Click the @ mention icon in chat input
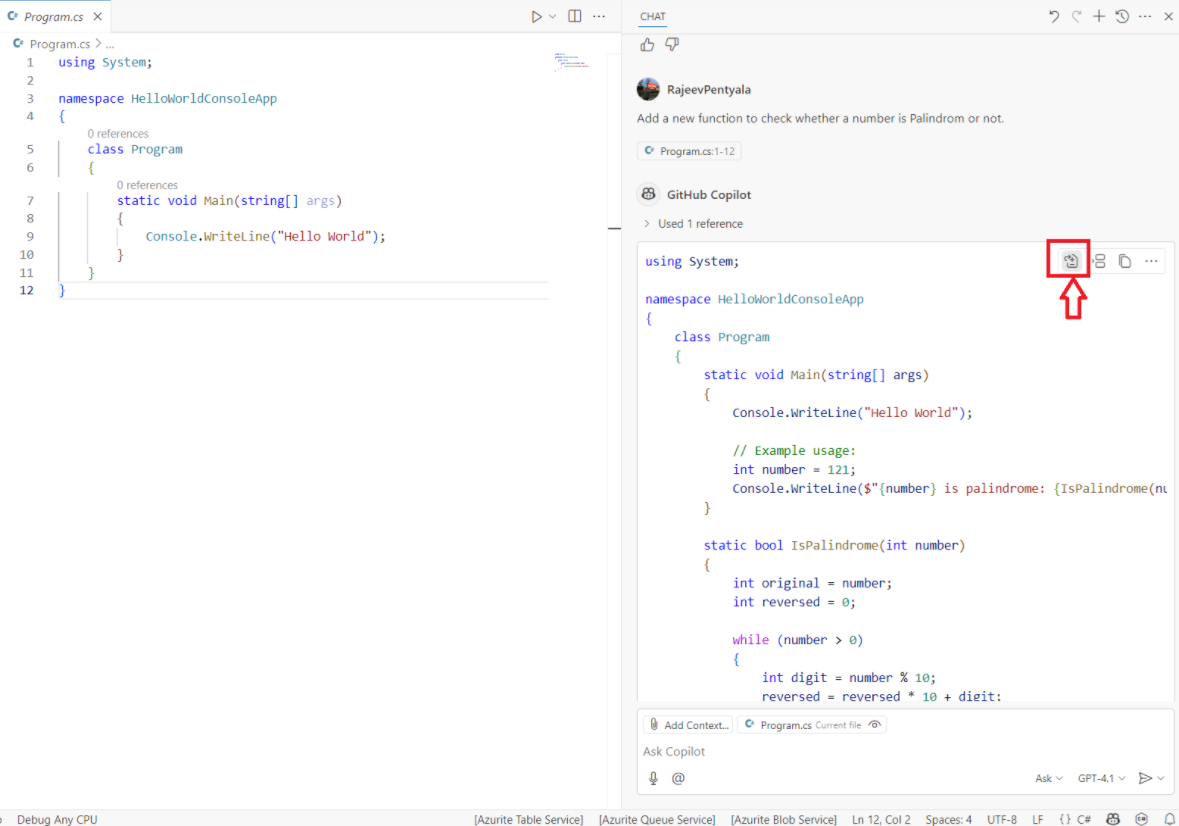Viewport: 1179px width, 826px height. pos(678,778)
